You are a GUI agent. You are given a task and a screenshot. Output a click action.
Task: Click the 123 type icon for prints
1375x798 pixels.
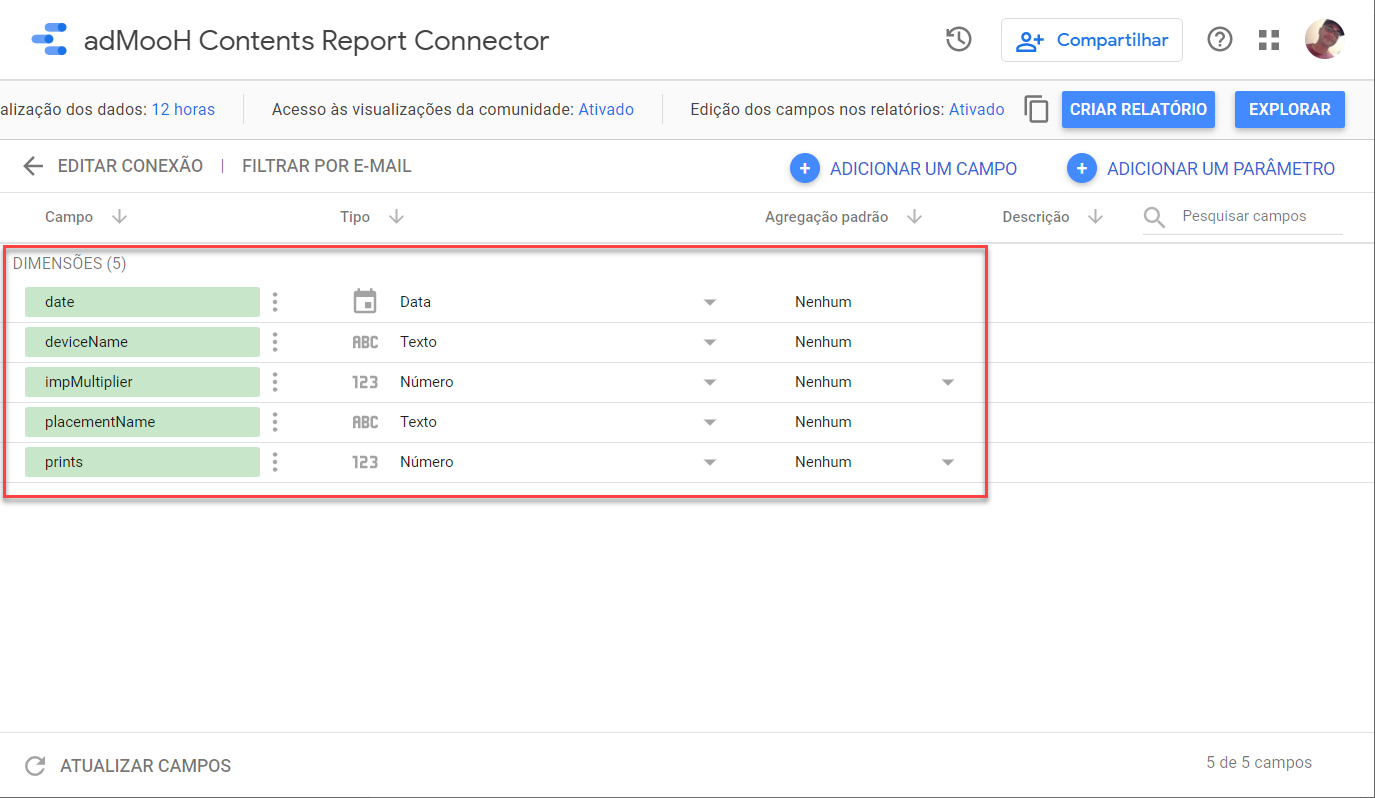coord(365,462)
